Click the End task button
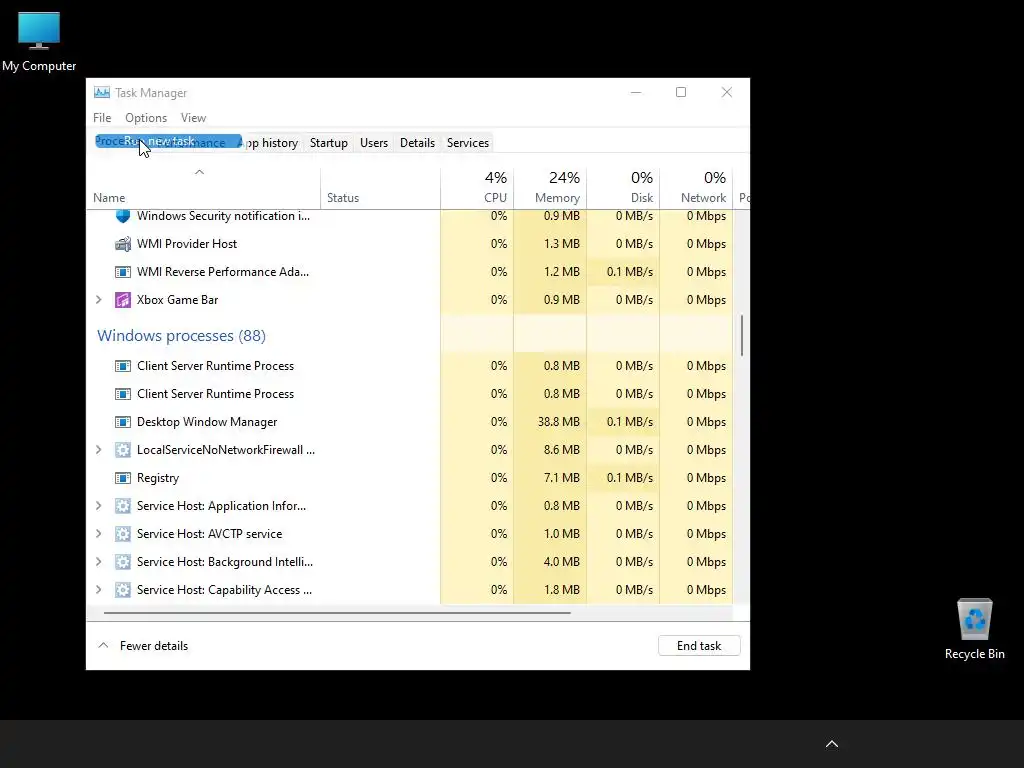Image resolution: width=1024 pixels, height=768 pixels. point(699,646)
